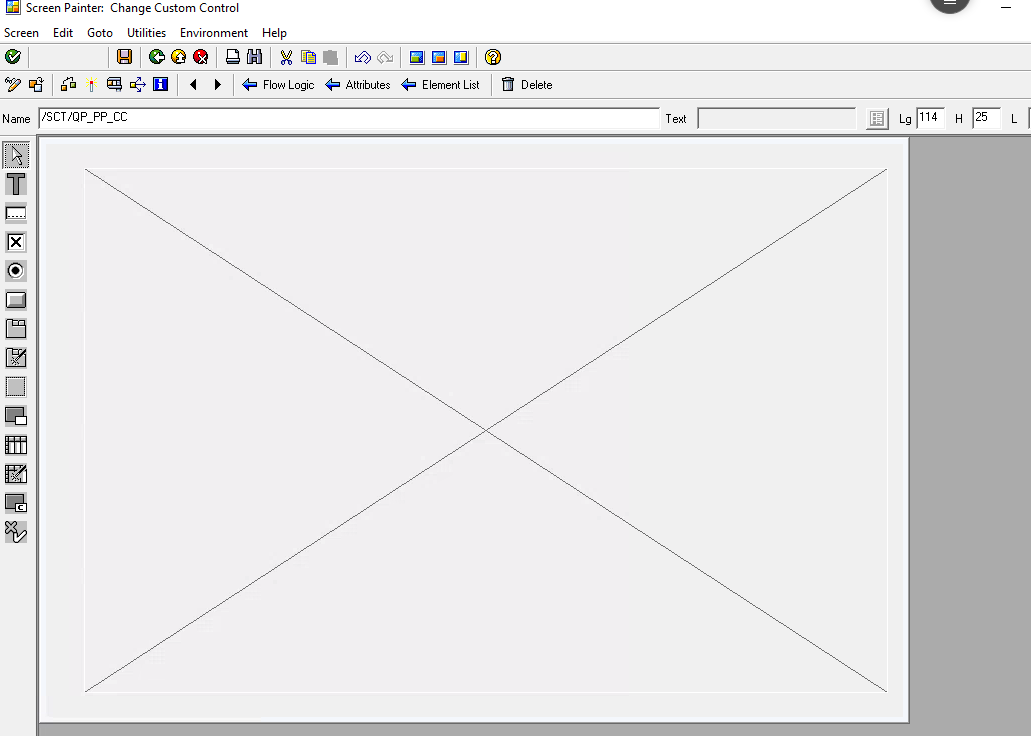The image size is (1031, 736).
Task: Select the Radio button element tool
Action: coord(16,270)
